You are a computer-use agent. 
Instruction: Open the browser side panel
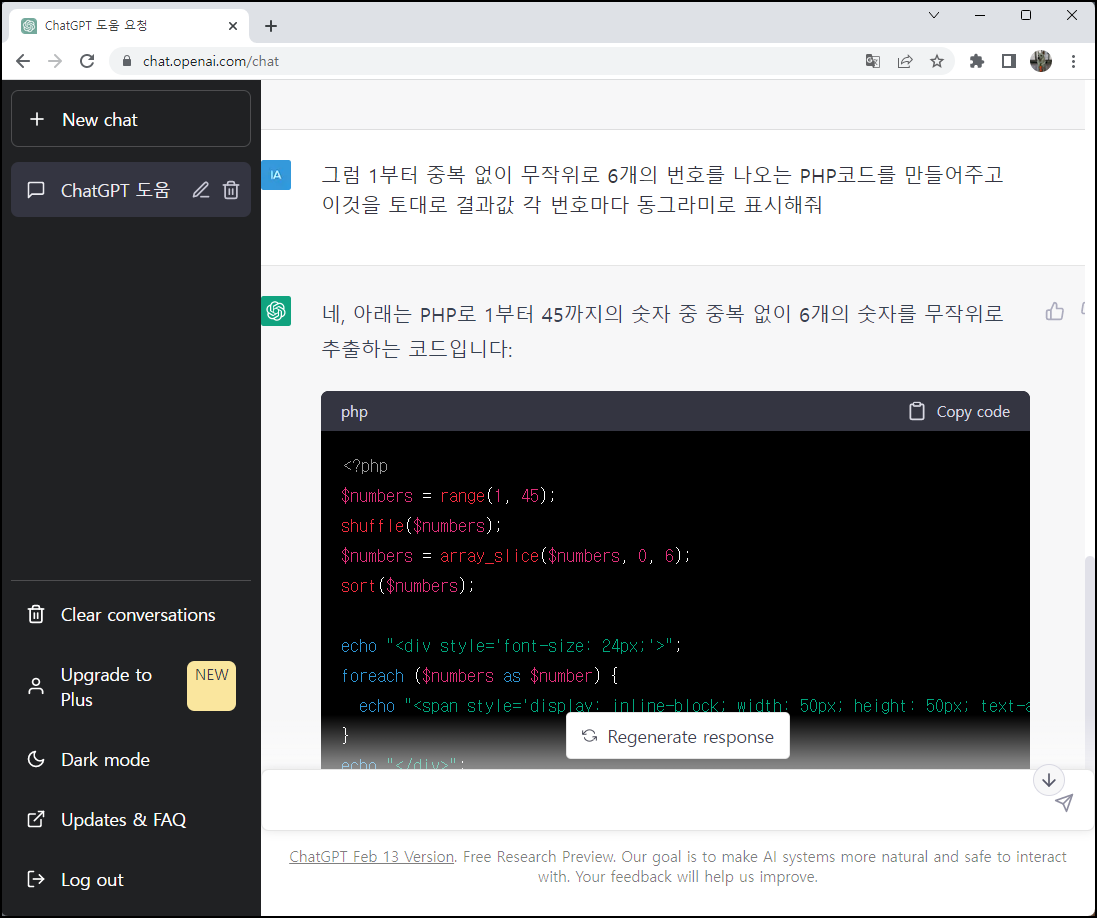(x=1009, y=61)
